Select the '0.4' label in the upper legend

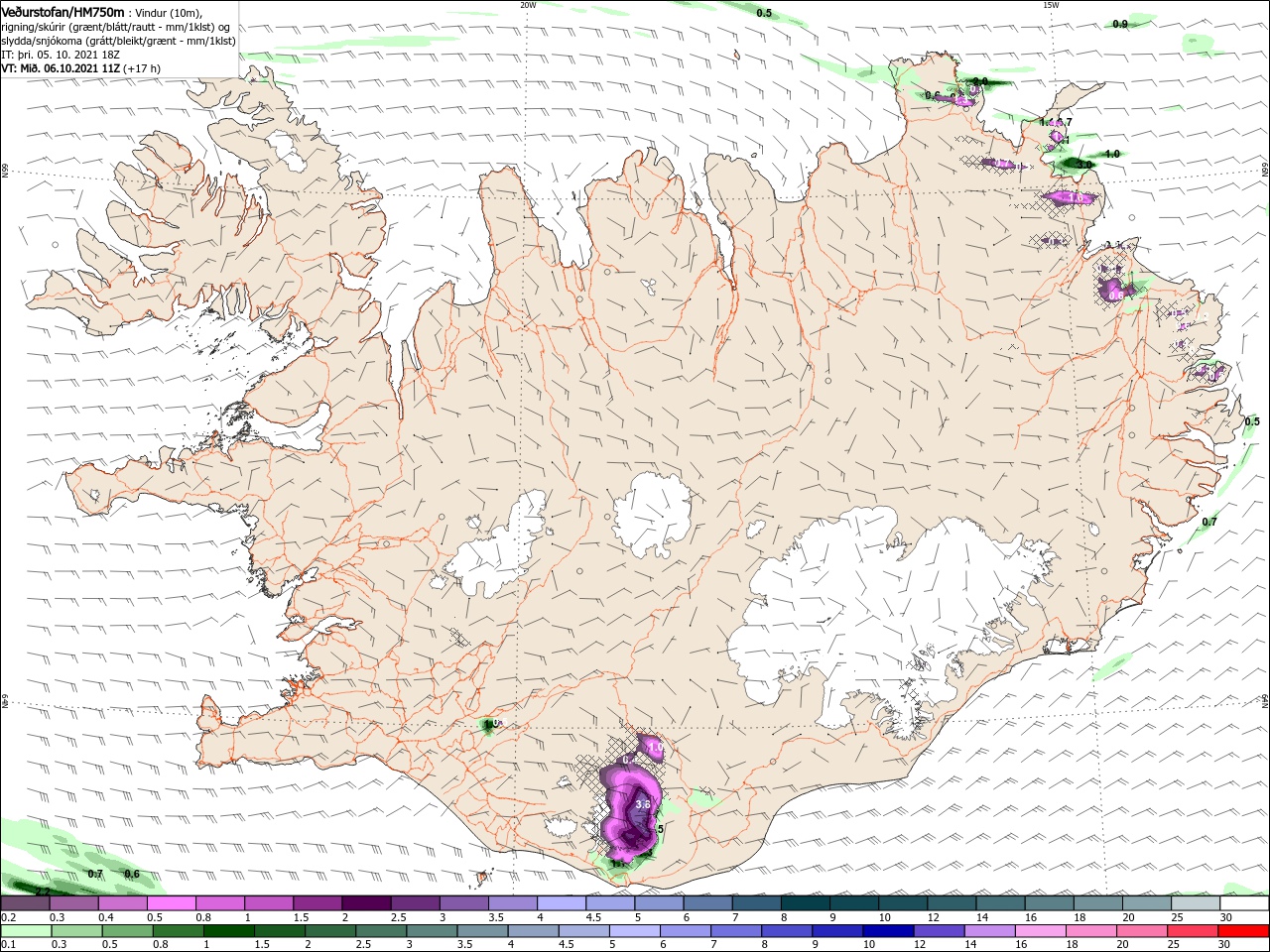point(106,917)
